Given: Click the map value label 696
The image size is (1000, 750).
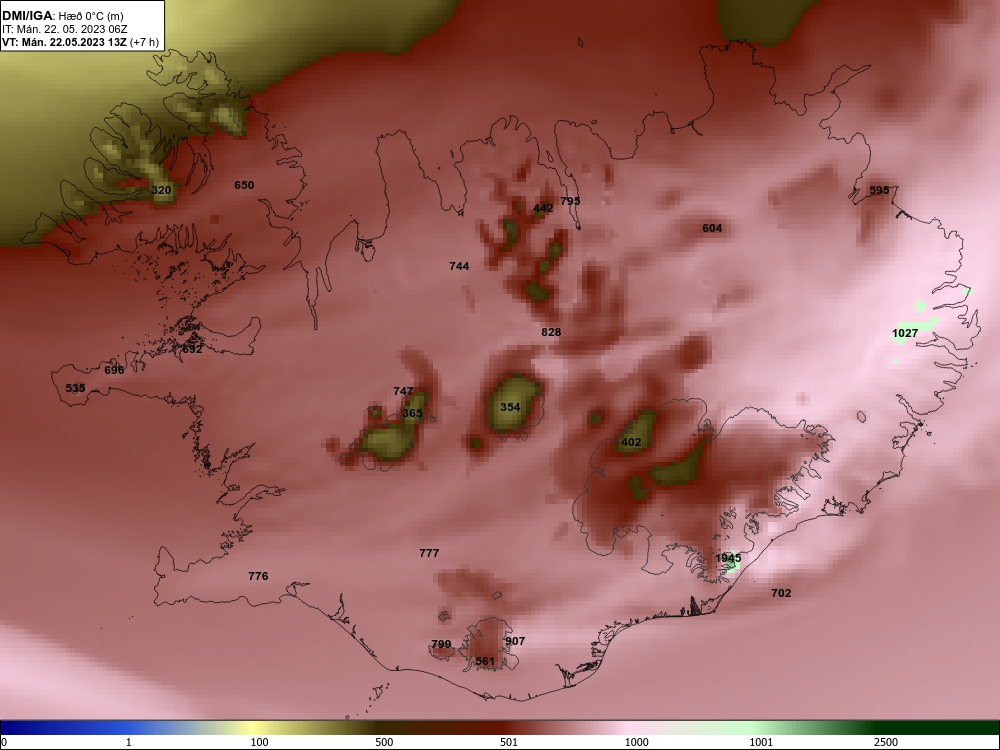Looking at the screenshot, I should point(114,370).
